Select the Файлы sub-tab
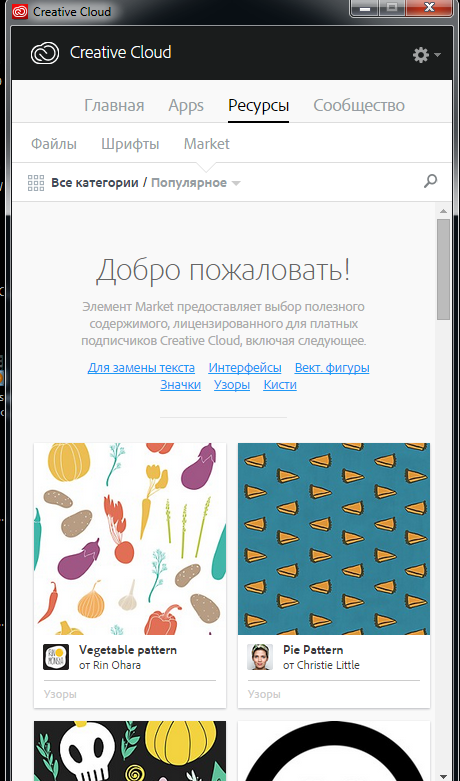The height and width of the screenshot is (781, 460). tap(54, 144)
